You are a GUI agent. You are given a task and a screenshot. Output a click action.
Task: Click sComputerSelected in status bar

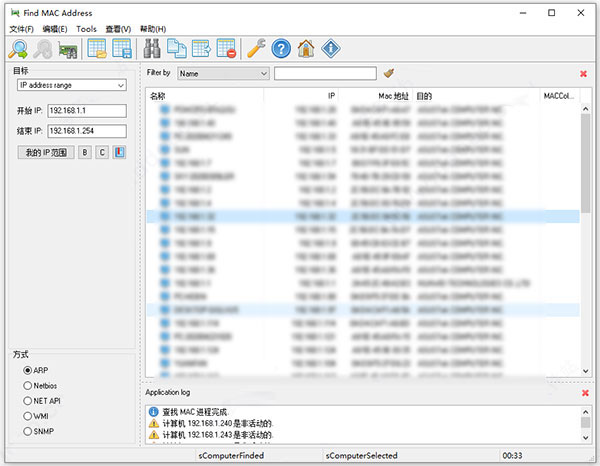(362, 455)
